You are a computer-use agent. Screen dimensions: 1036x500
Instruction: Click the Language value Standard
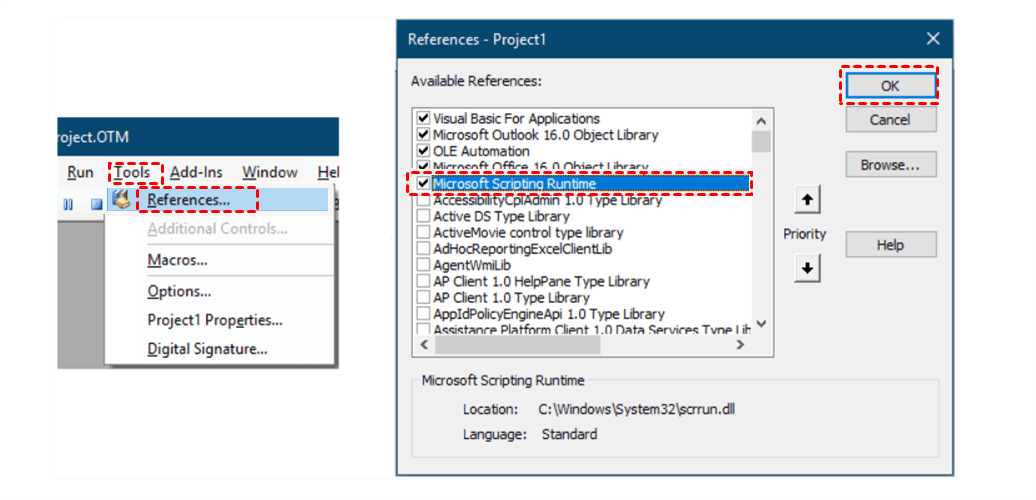[569, 435]
